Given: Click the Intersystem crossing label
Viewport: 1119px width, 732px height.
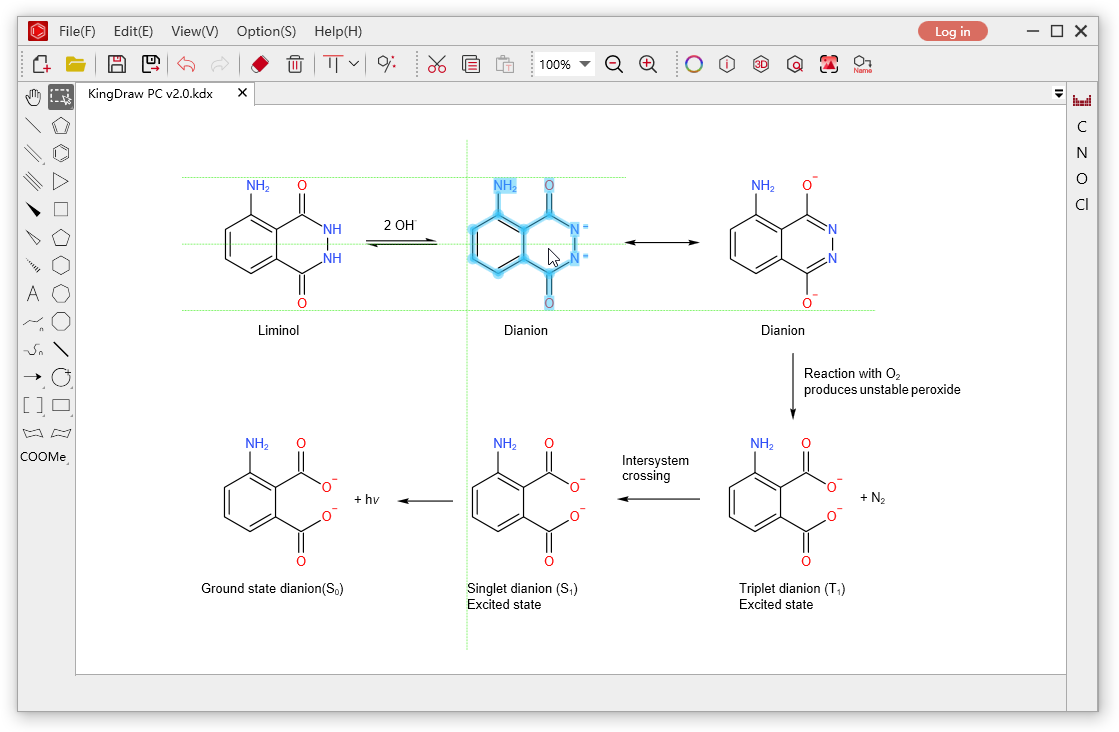Looking at the screenshot, I should pyautogui.click(x=655, y=468).
